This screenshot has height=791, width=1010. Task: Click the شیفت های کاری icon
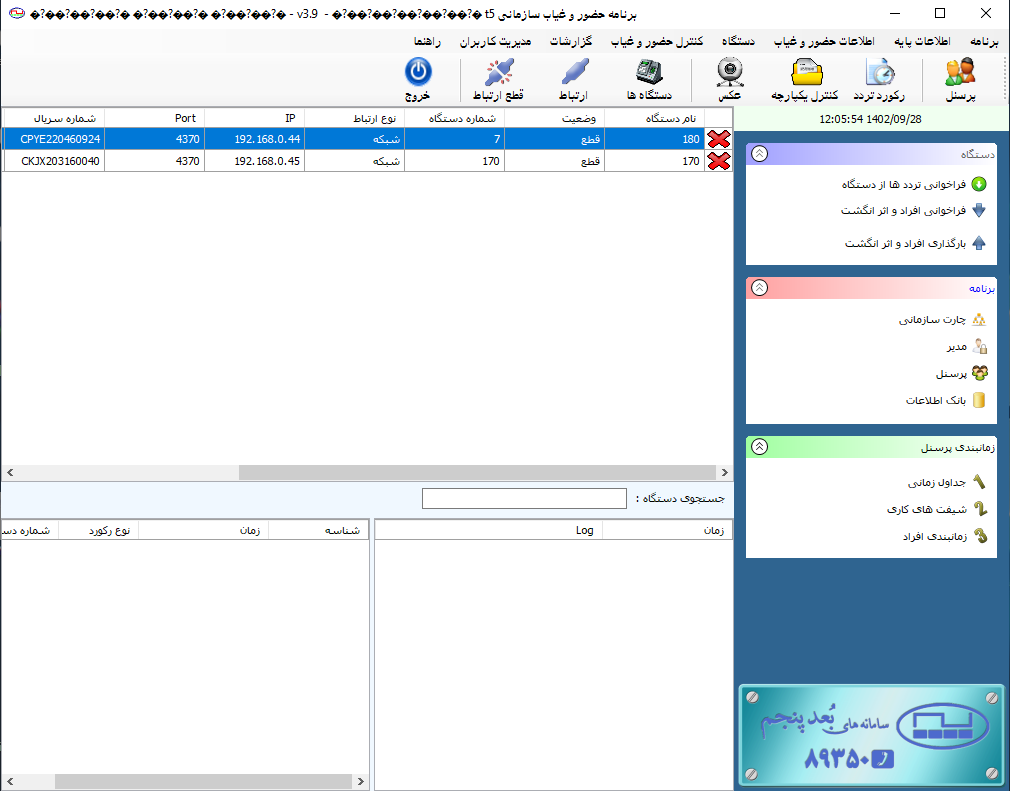979,509
